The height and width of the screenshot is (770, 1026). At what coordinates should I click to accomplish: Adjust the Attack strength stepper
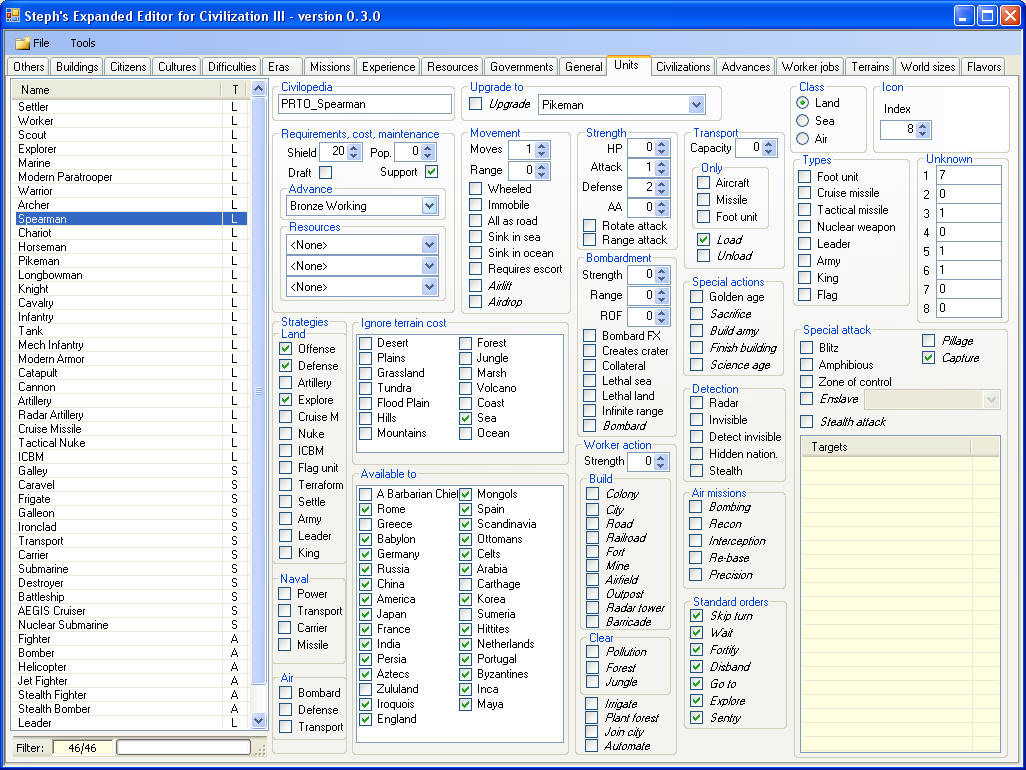(662, 167)
